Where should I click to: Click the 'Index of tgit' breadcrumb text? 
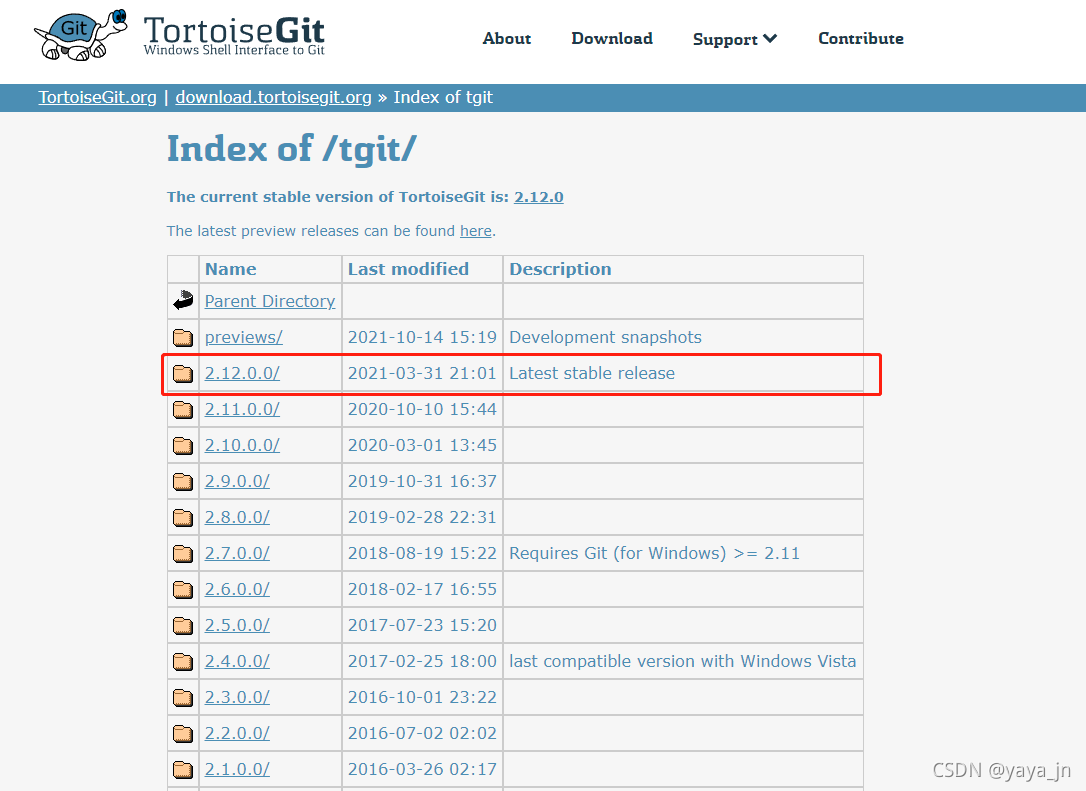[x=443, y=97]
